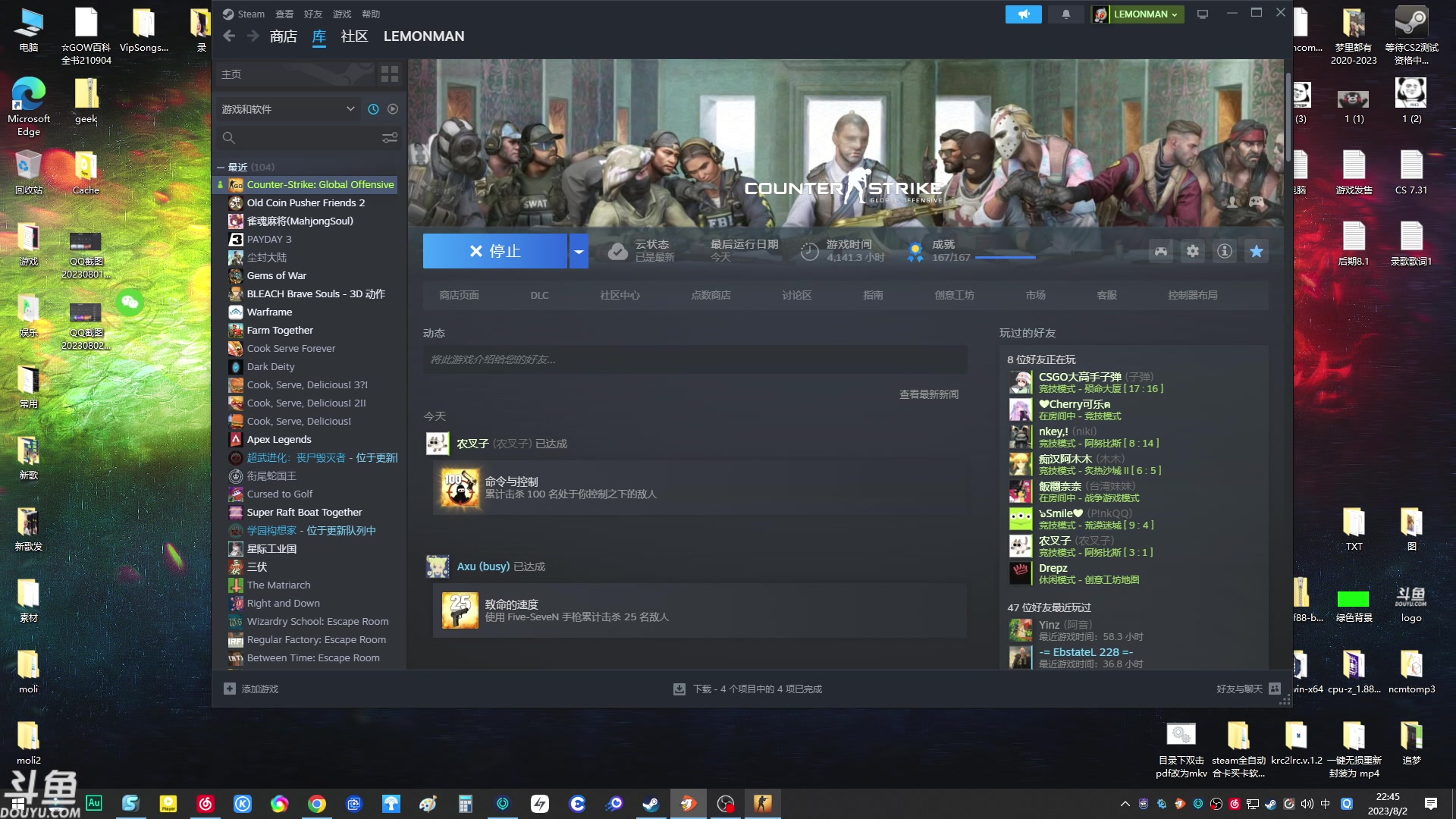Click the activity post input field
Viewport: 1456px width, 819px height.
(x=695, y=359)
